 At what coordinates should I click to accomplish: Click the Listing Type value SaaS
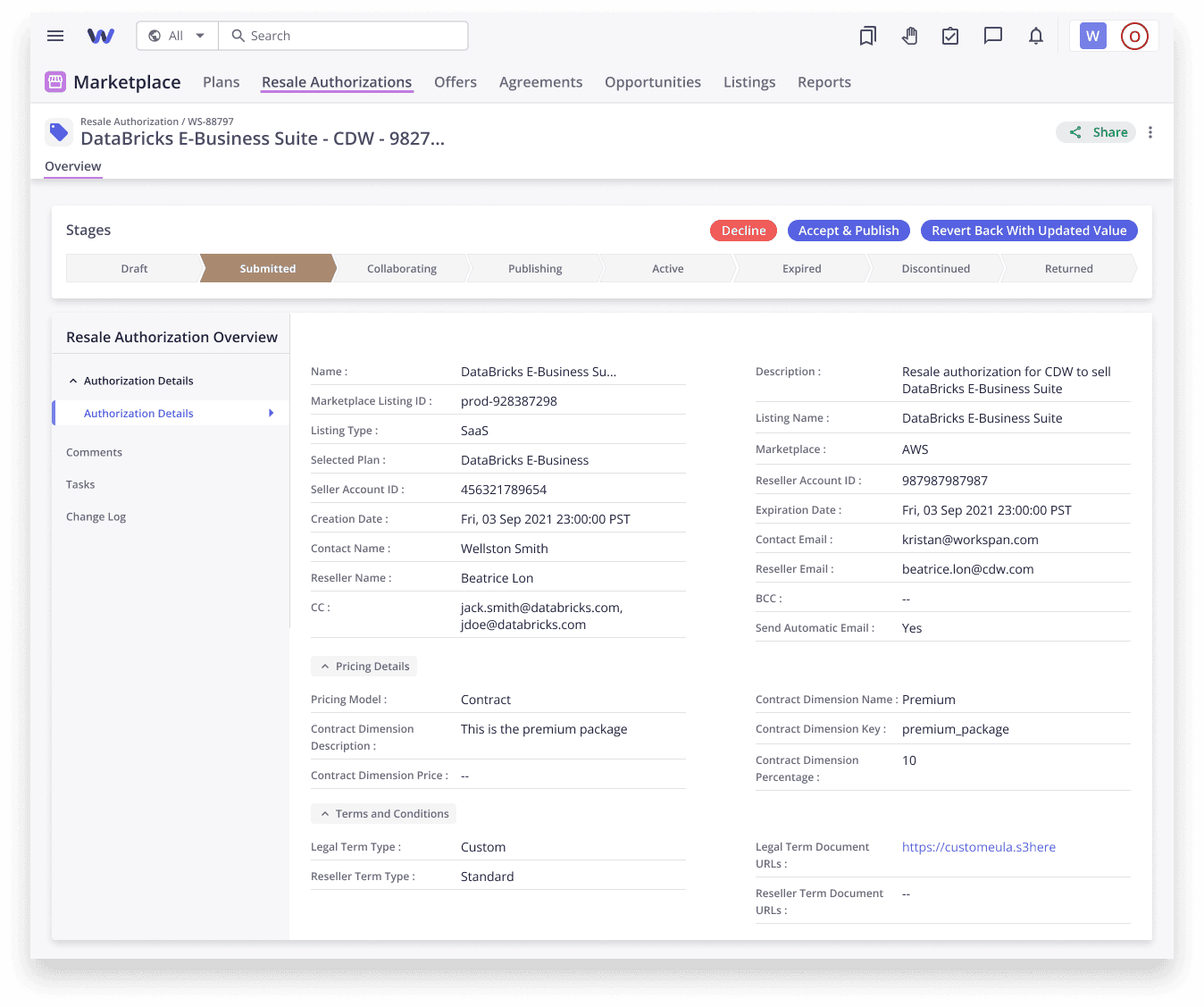pos(474,431)
